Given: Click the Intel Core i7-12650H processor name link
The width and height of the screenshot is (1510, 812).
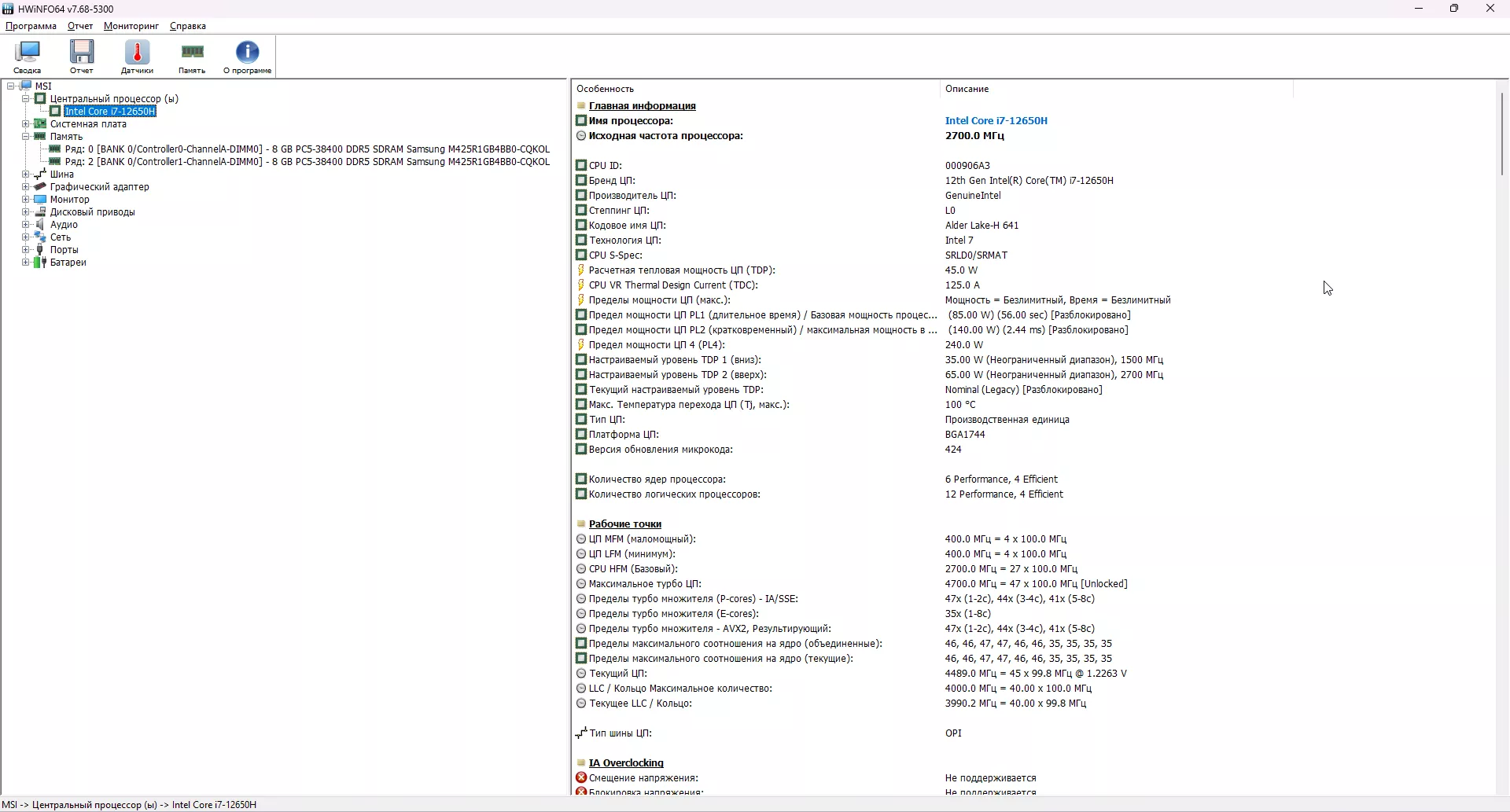Looking at the screenshot, I should click(996, 121).
